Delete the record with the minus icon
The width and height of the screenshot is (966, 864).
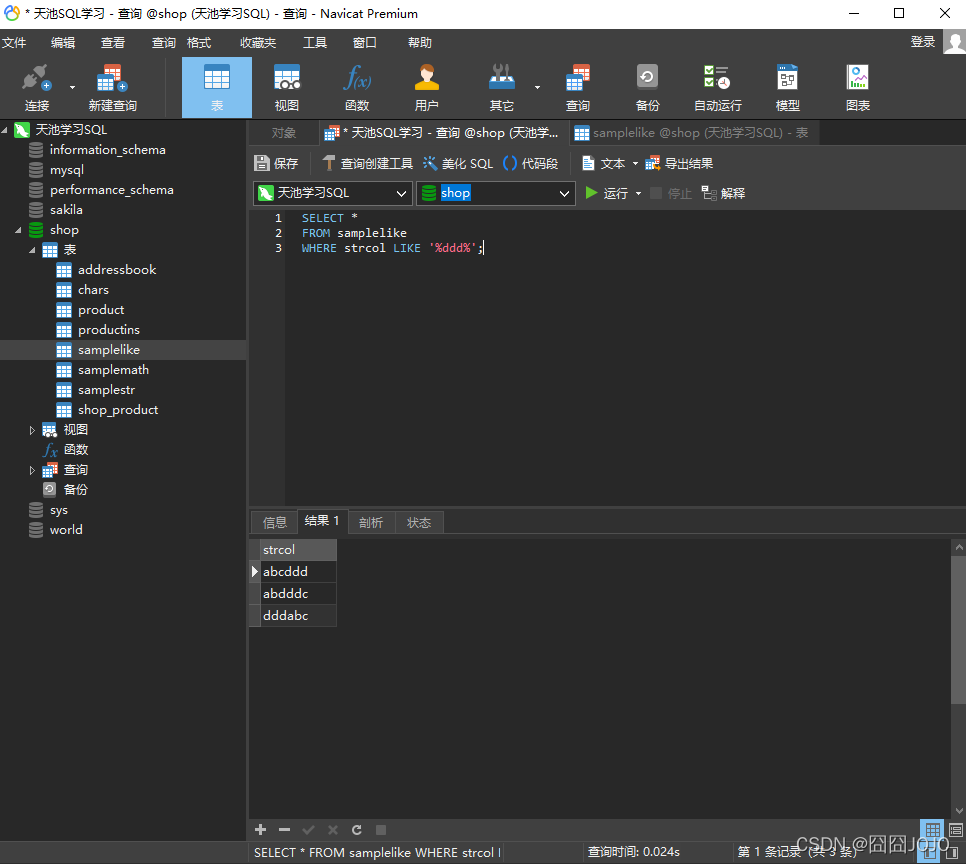[x=284, y=830]
